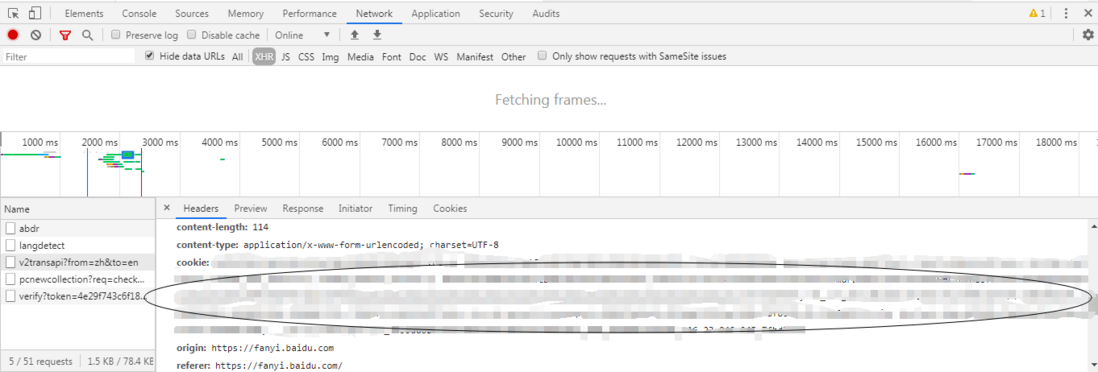Image resolution: width=1098 pixels, height=372 pixels.
Task: Toggle the red filter funnel icon
Action: coord(65,35)
